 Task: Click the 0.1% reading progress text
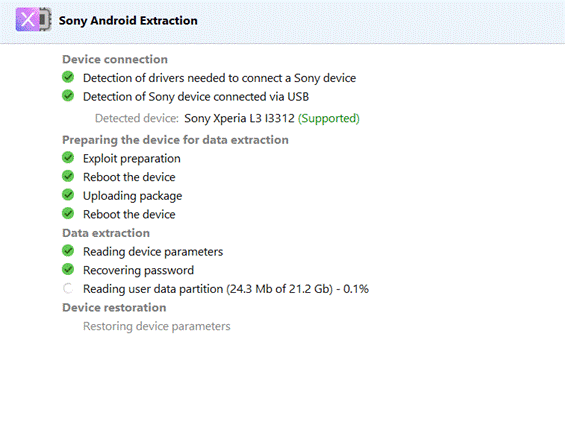356,289
